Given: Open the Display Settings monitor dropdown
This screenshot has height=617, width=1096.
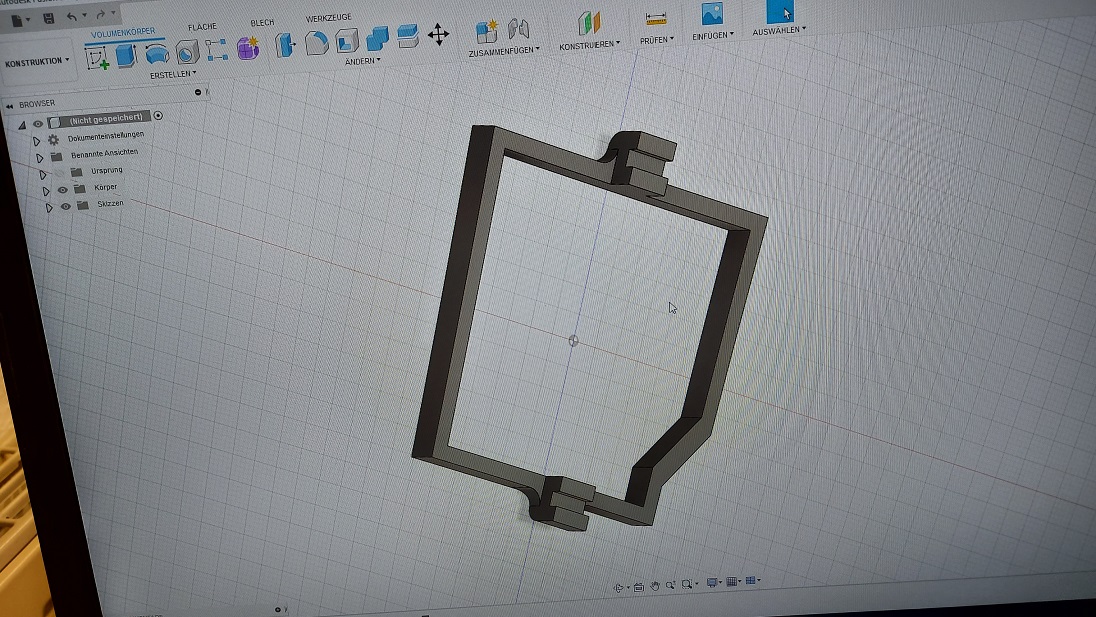Looking at the screenshot, I should [x=714, y=582].
